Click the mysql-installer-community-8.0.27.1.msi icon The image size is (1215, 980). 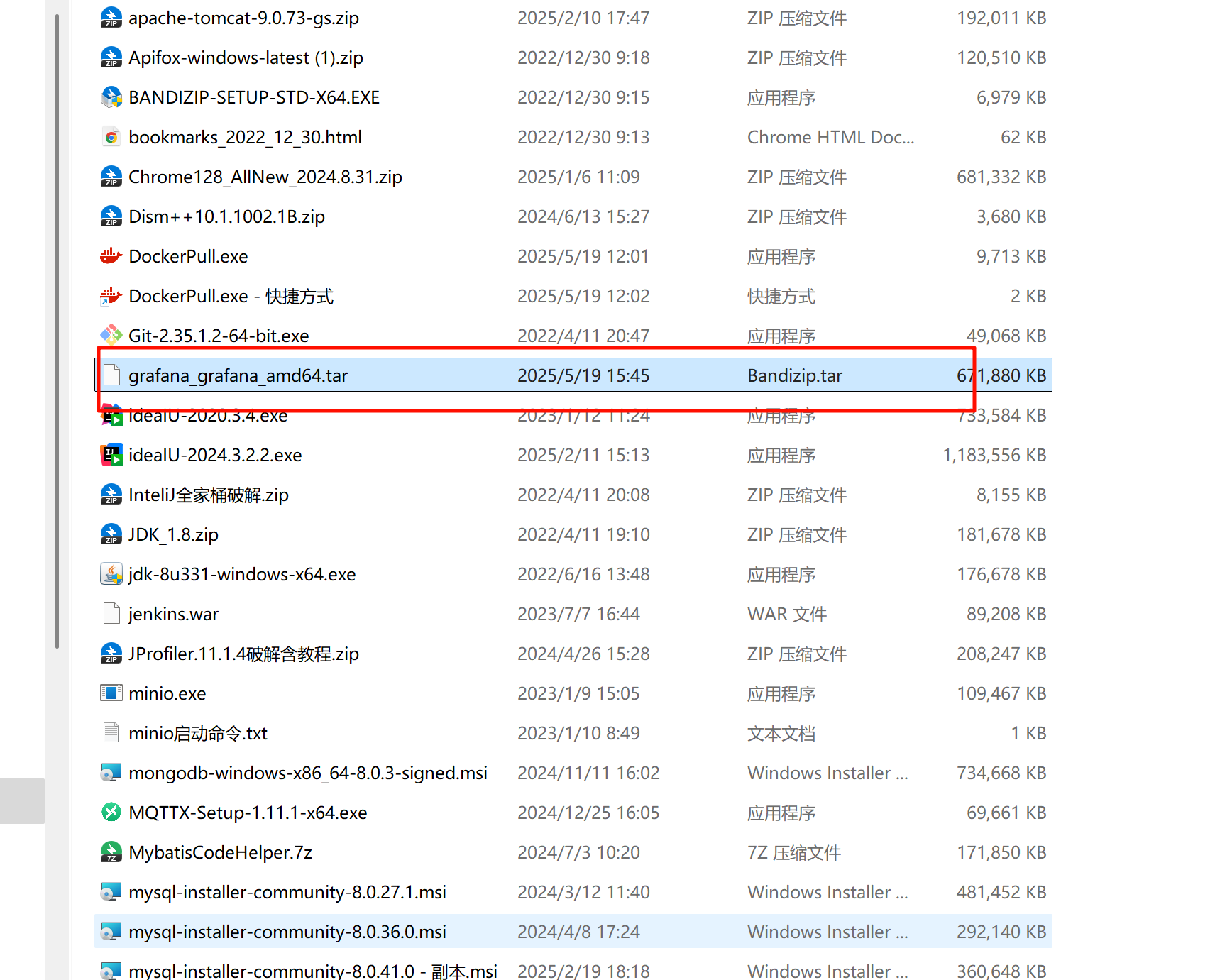(111, 892)
